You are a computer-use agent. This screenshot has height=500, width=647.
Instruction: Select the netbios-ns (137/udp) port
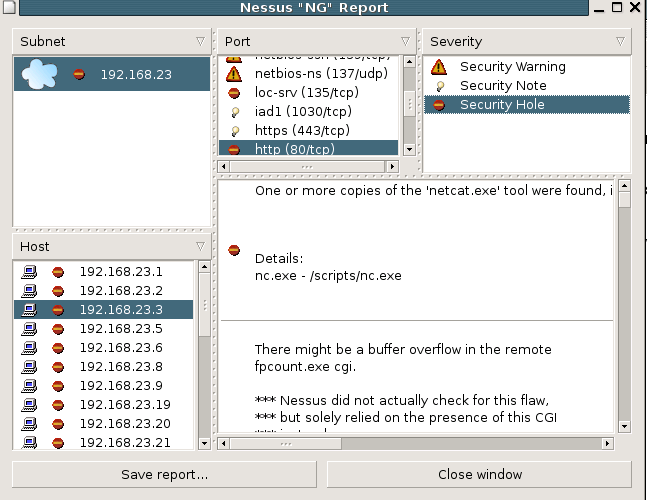click(309, 74)
